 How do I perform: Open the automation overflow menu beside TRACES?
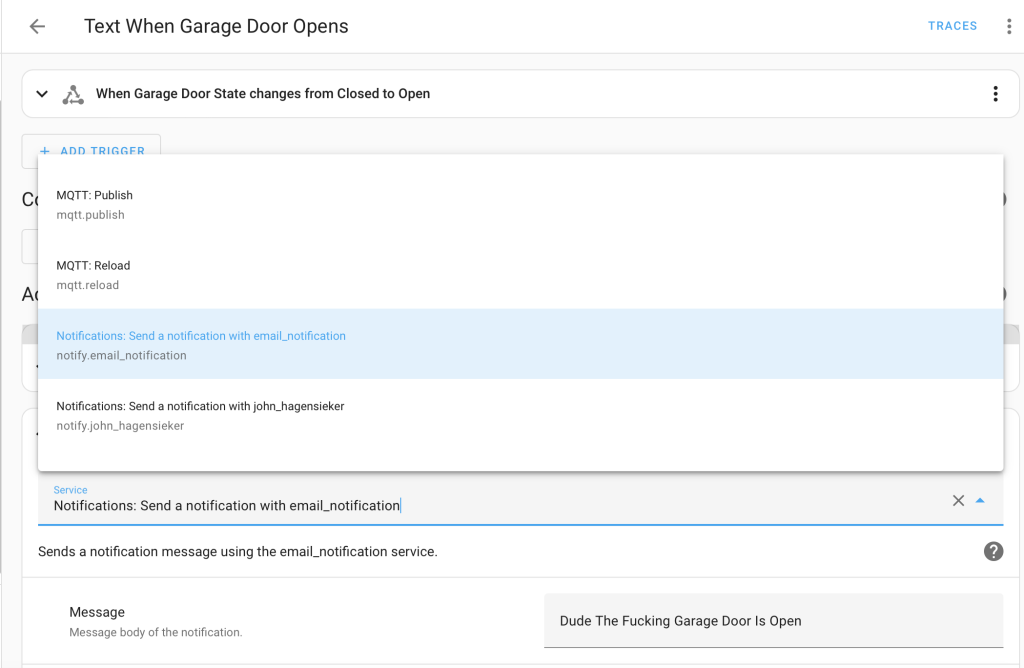1008,26
